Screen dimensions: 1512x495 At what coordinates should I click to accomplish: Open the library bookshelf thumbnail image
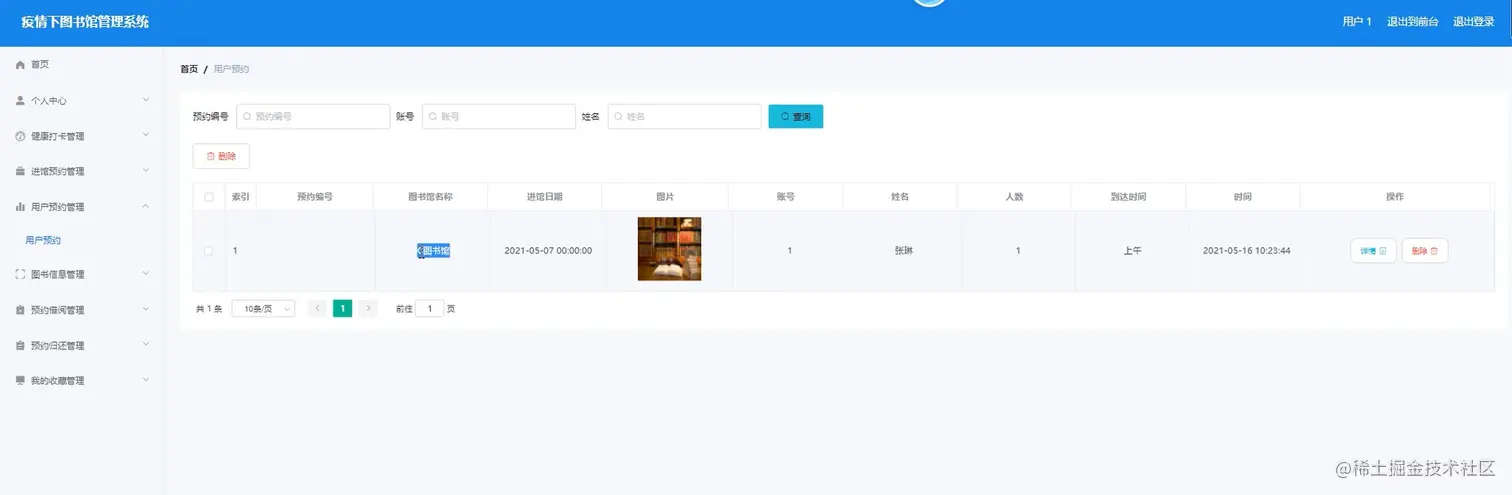(669, 249)
